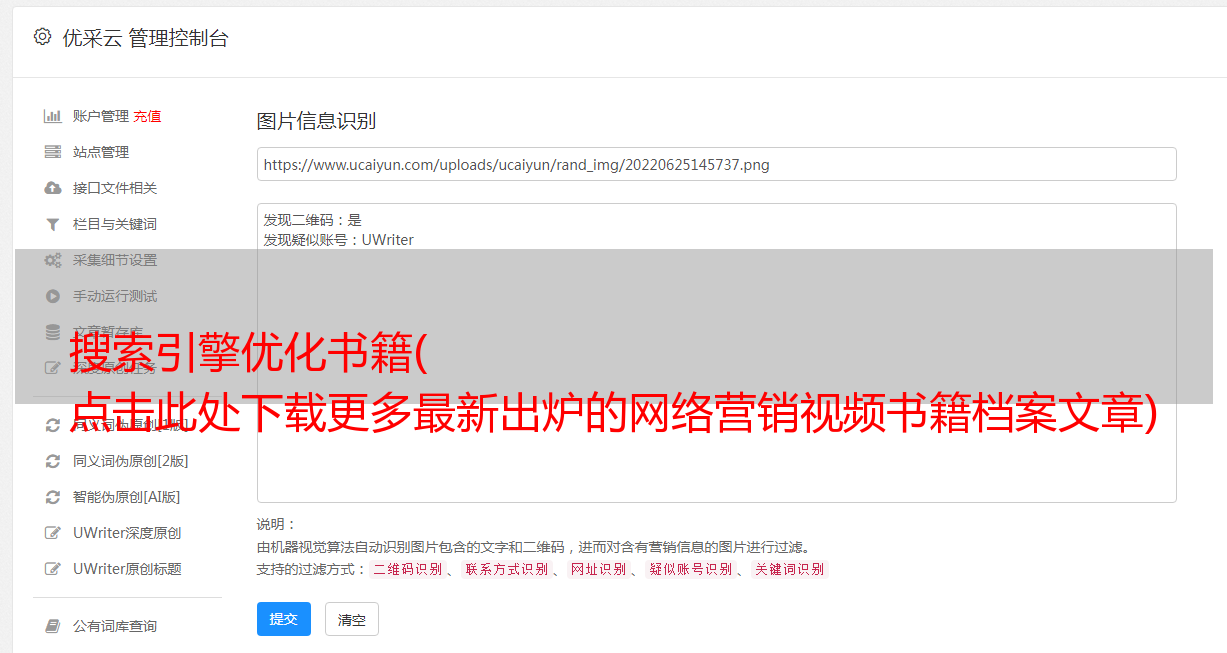Click the filter icon for 栏目与关键词
The height and width of the screenshot is (653, 1227).
[x=53, y=224]
